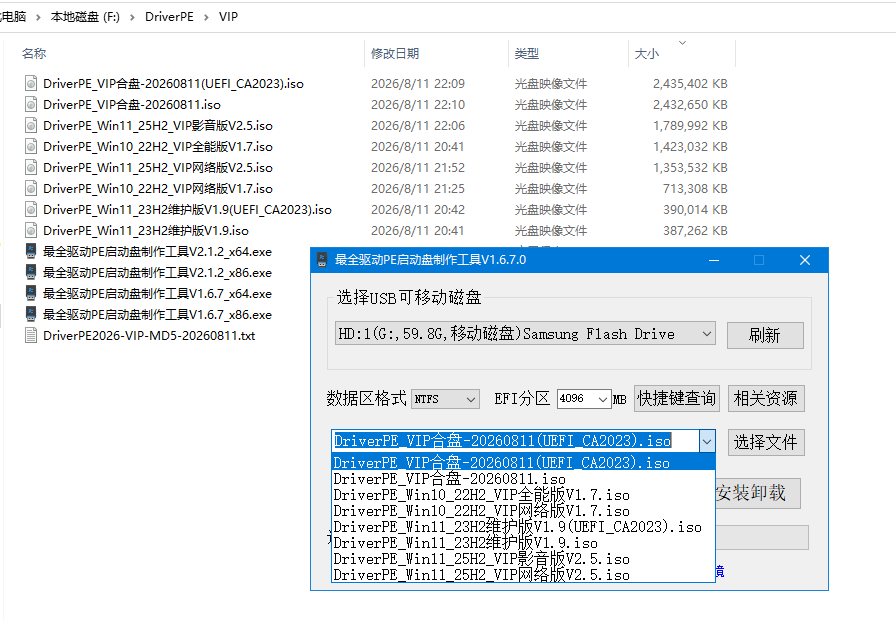
Task: Select file name 最全驱动PE启动盘制作工具V1.6.7_x86.exe
Action: [157, 315]
